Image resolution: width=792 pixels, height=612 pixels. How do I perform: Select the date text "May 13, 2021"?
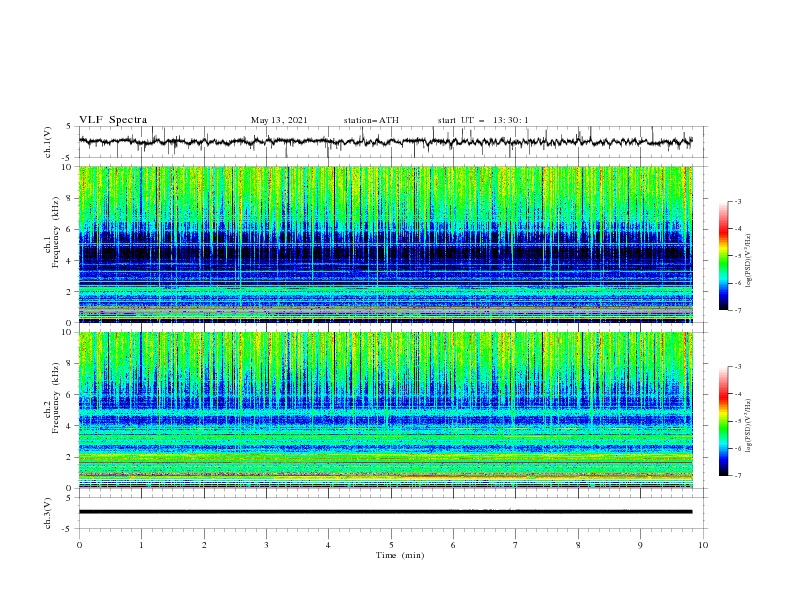(x=279, y=120)
